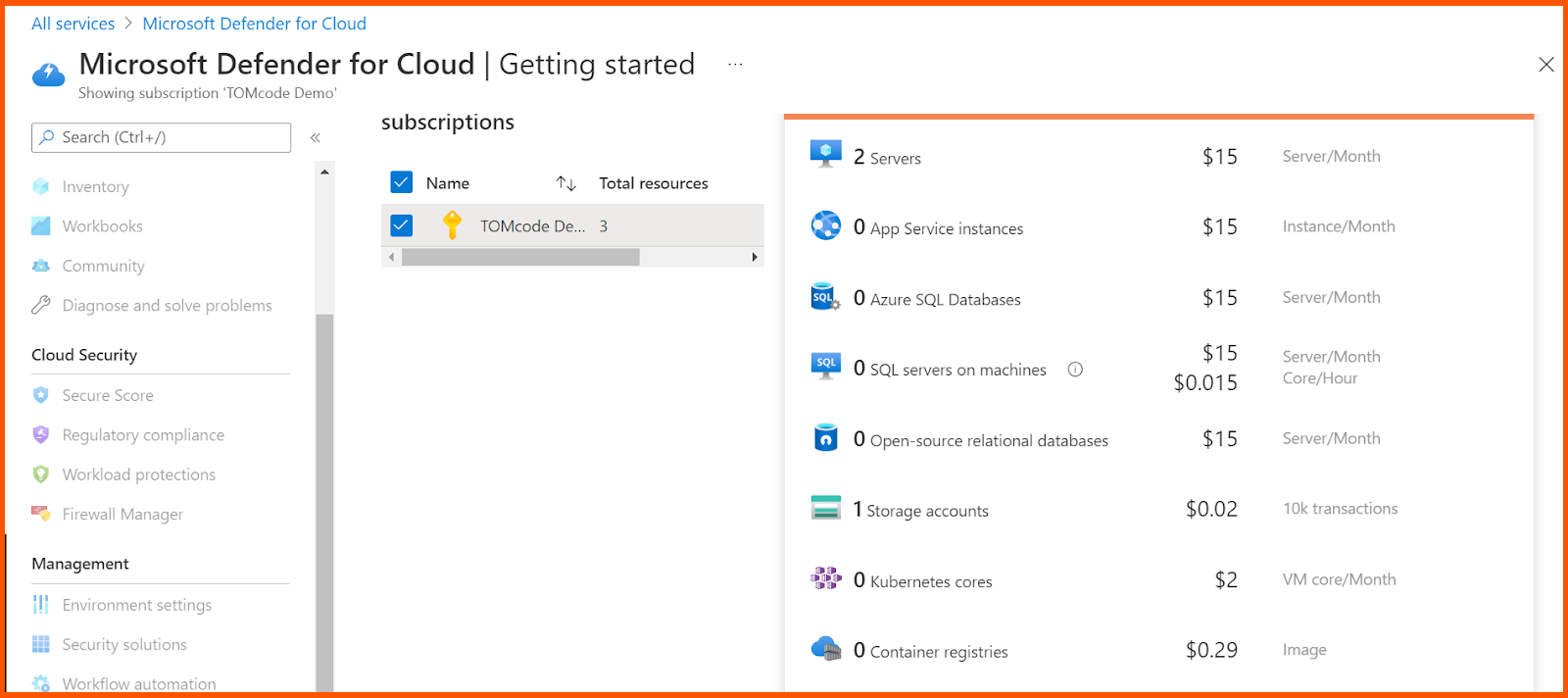Click the Storage accounts icon
Image resolution: width=1568 pixels, height=698 pixels.
coord(826,508)
